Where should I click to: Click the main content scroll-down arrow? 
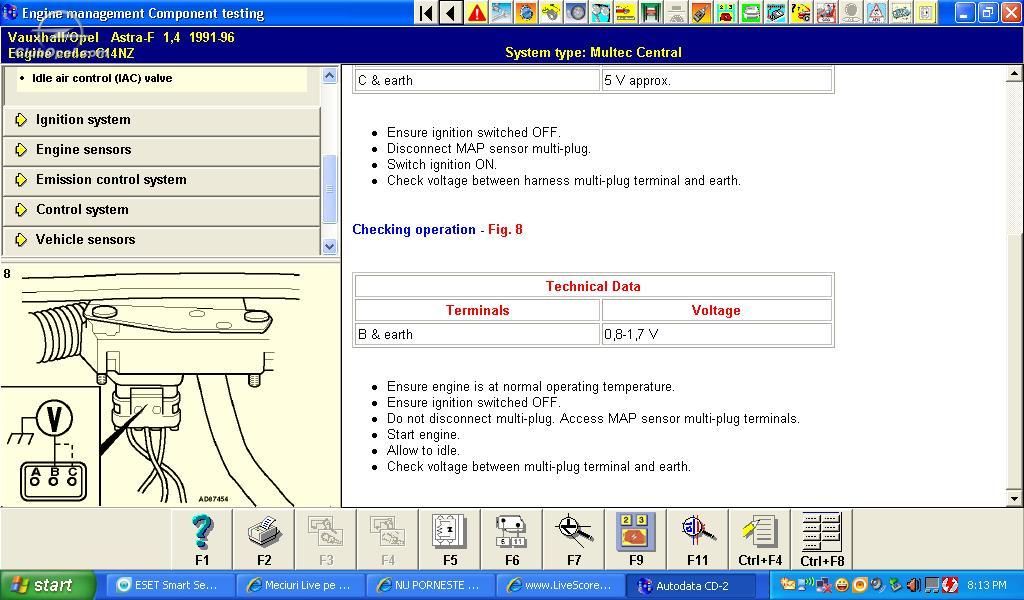[x=1014, y=499]
